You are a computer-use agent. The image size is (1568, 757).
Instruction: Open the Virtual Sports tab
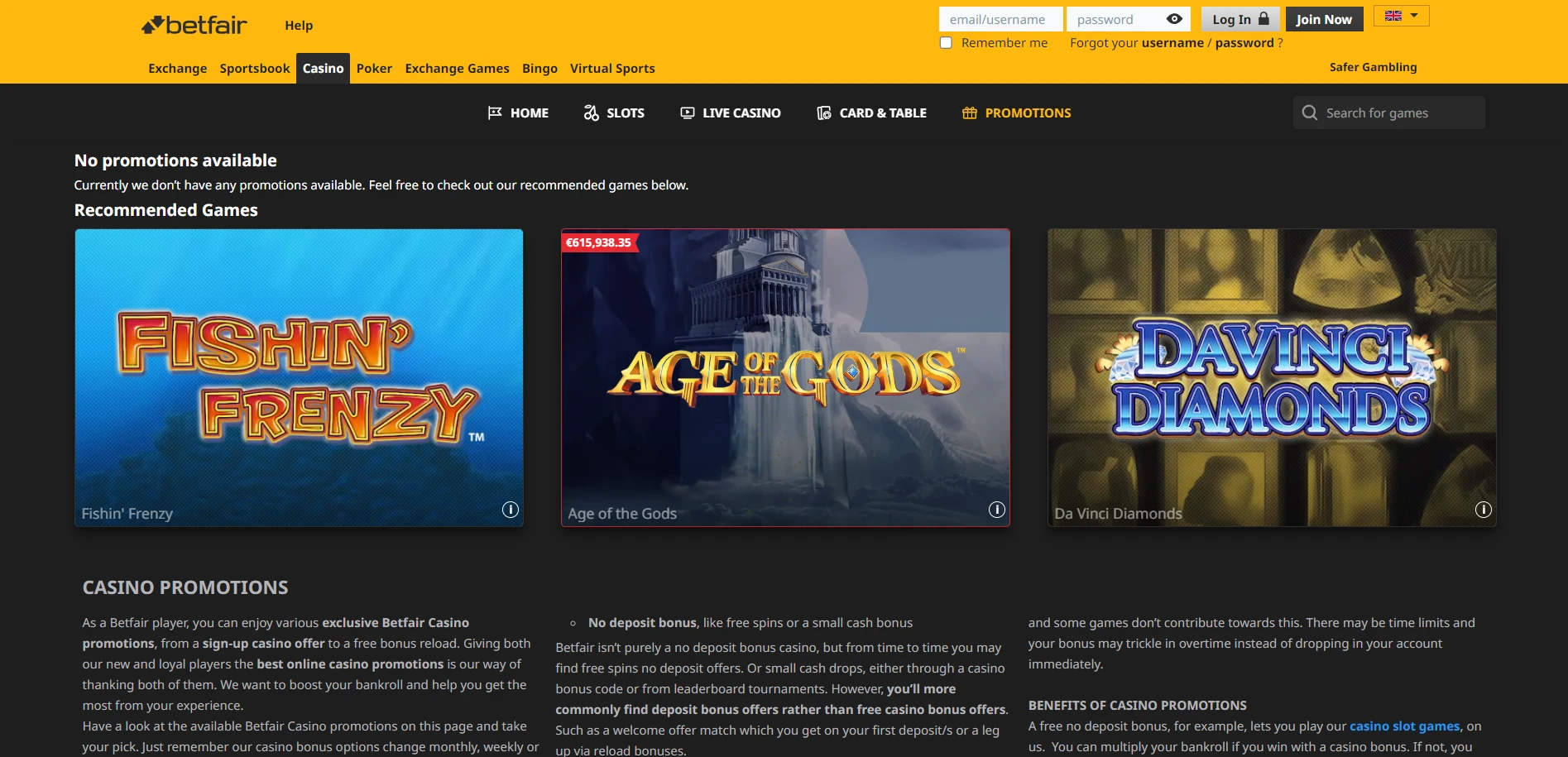612,69
